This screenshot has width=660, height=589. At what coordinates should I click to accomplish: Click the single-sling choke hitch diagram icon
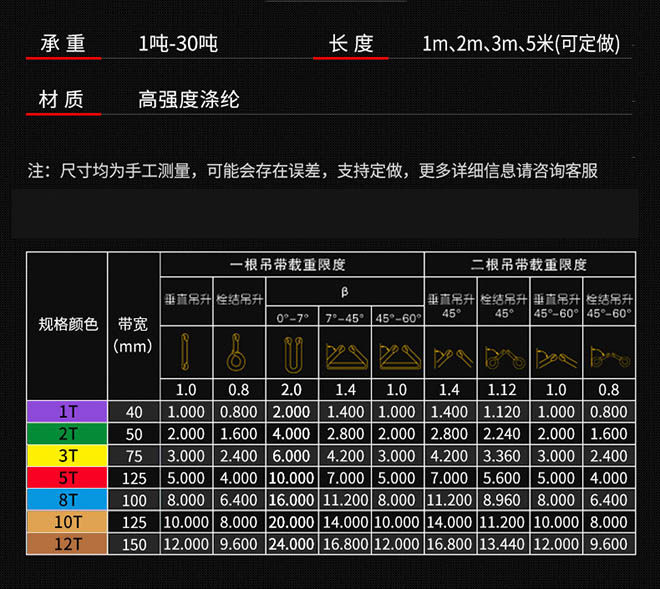239,352
